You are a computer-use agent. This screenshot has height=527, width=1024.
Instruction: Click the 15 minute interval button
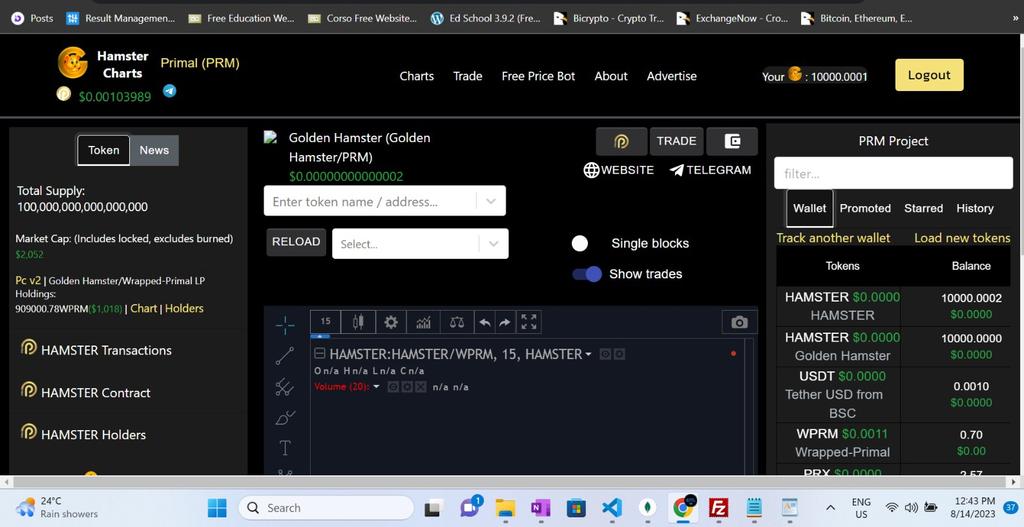pyautogui.click(x=326, y=322)
